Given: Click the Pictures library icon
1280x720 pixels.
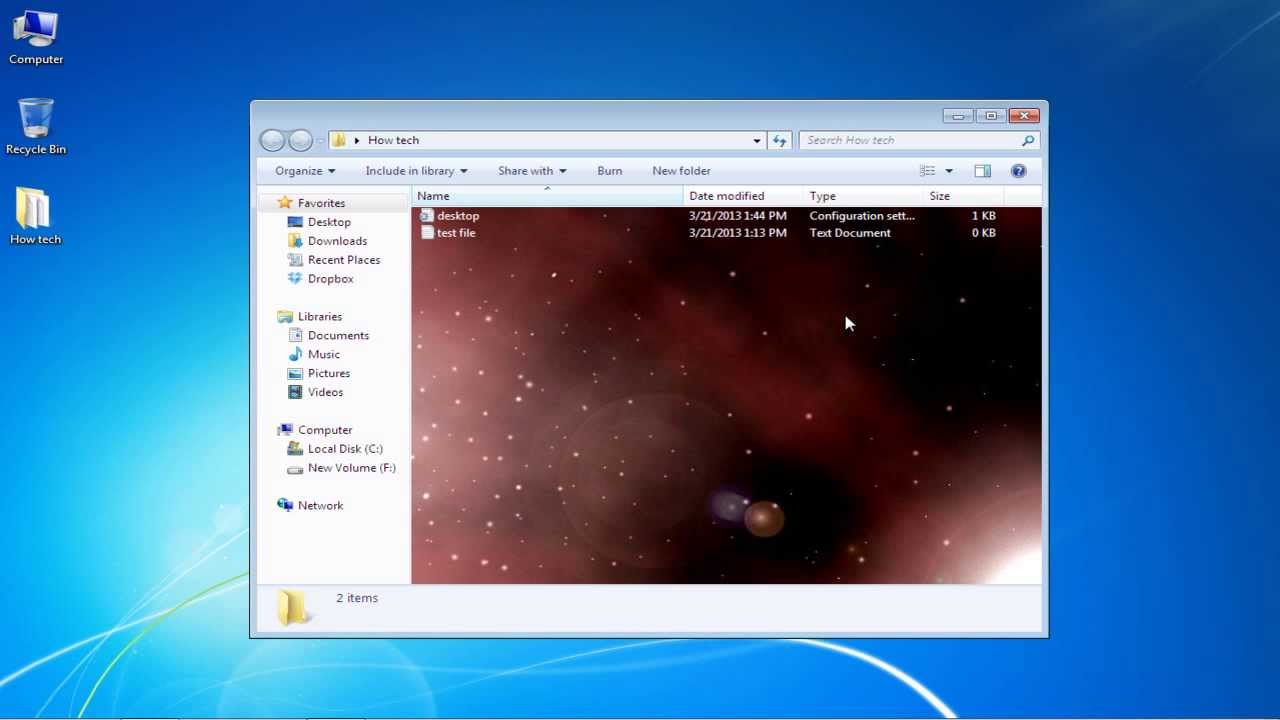Looking at the screenshot, I should [x=295, y=373].
